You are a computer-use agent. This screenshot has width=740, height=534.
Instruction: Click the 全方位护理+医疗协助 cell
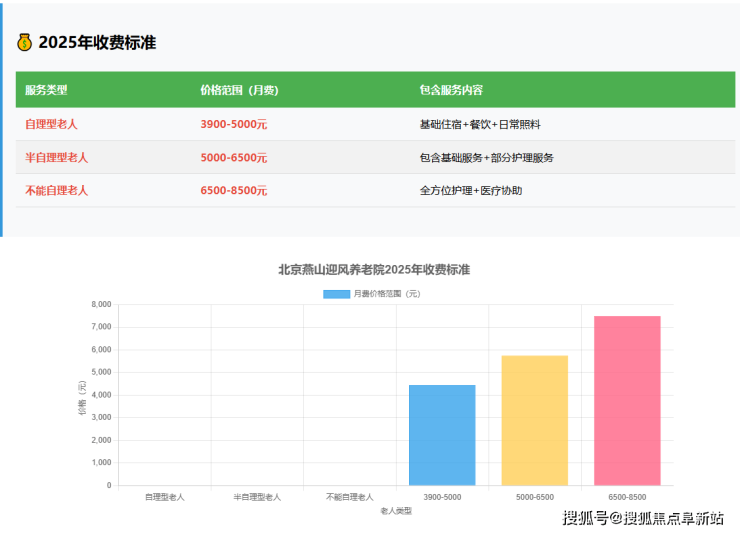[470, 190]
